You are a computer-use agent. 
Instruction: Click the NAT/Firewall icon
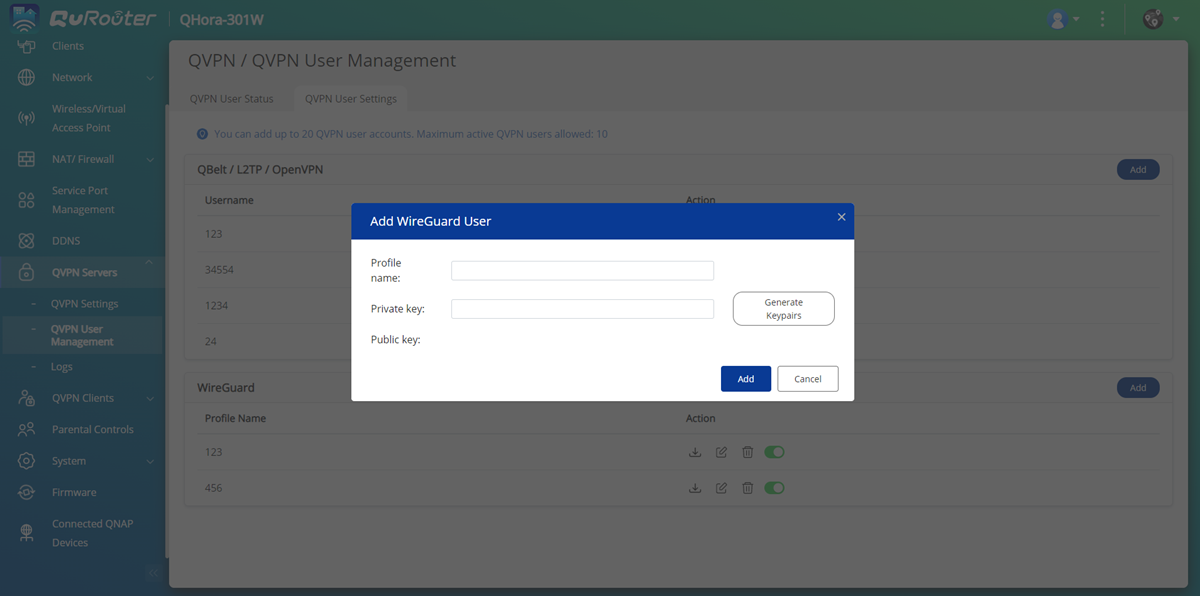pos(27,160)
